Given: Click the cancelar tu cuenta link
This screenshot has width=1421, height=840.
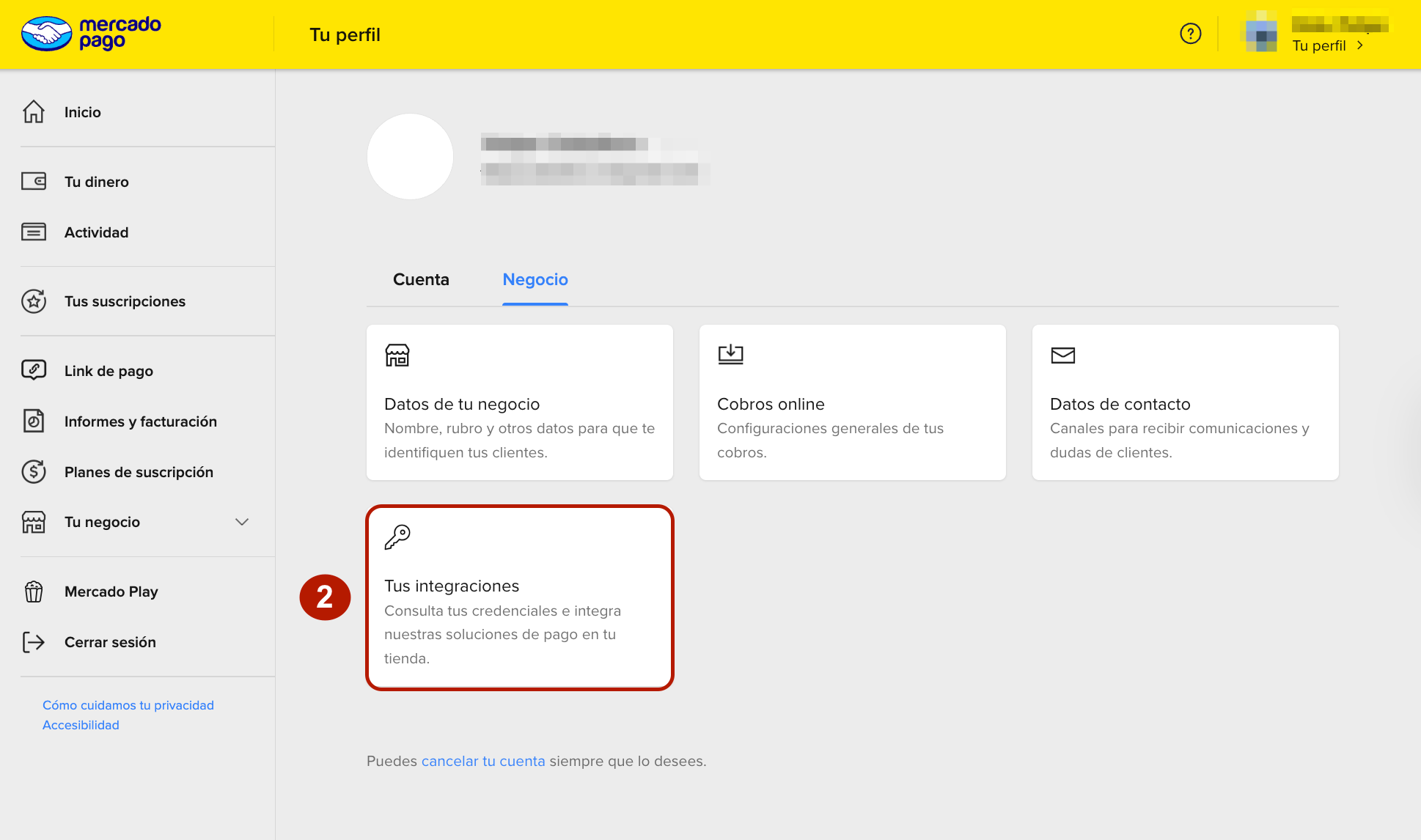Looking at the screenshot, I should 483,761.
